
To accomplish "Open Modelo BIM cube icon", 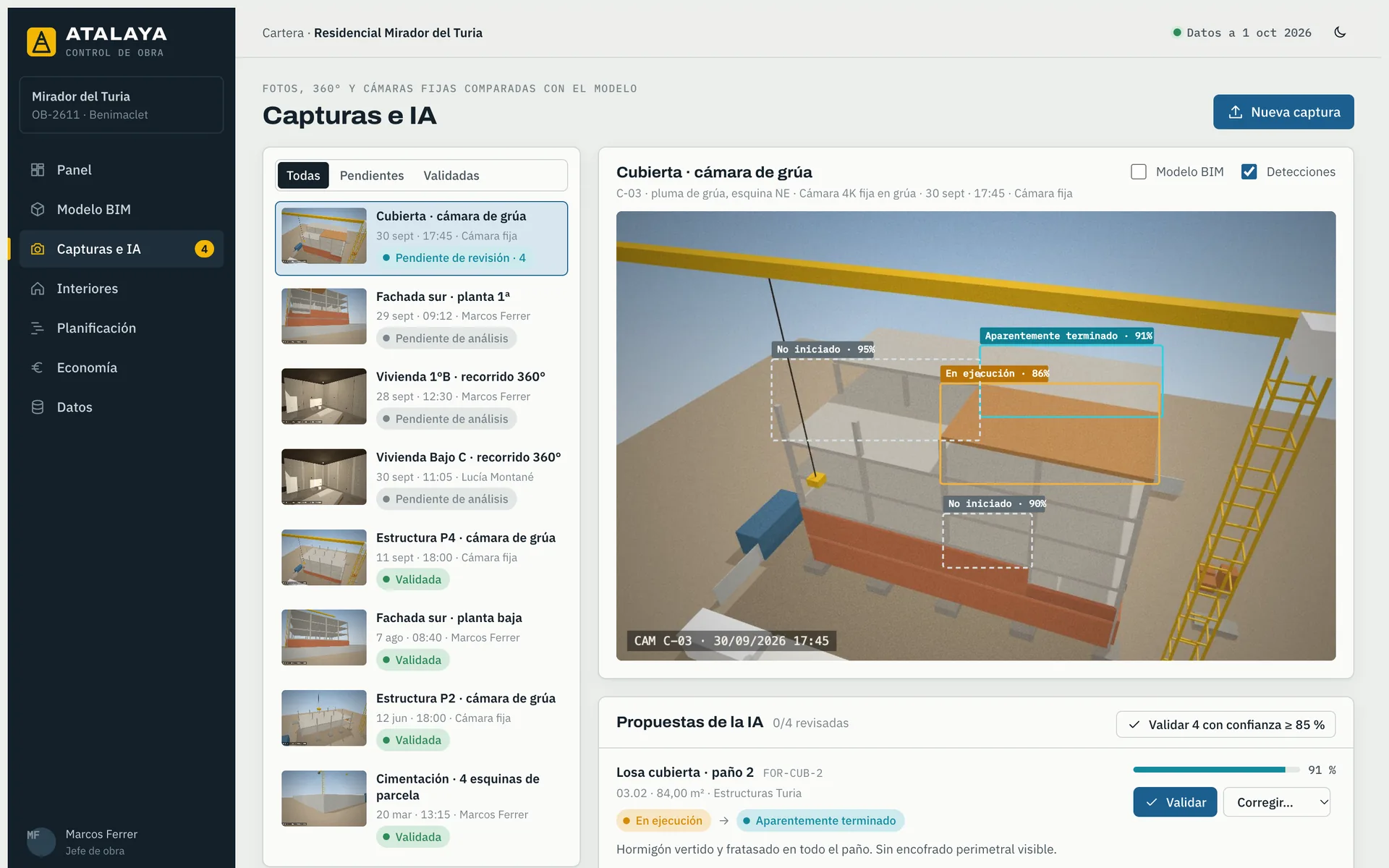I will 38,209.
